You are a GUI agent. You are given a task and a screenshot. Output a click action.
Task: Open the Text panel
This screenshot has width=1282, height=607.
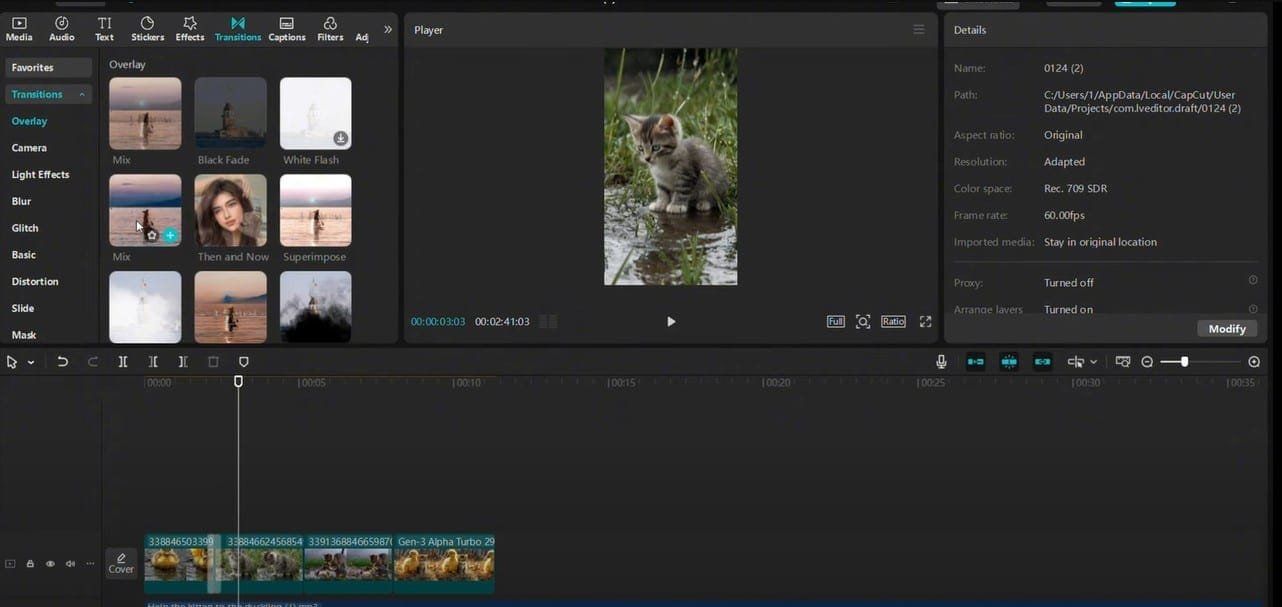point(104,29)
